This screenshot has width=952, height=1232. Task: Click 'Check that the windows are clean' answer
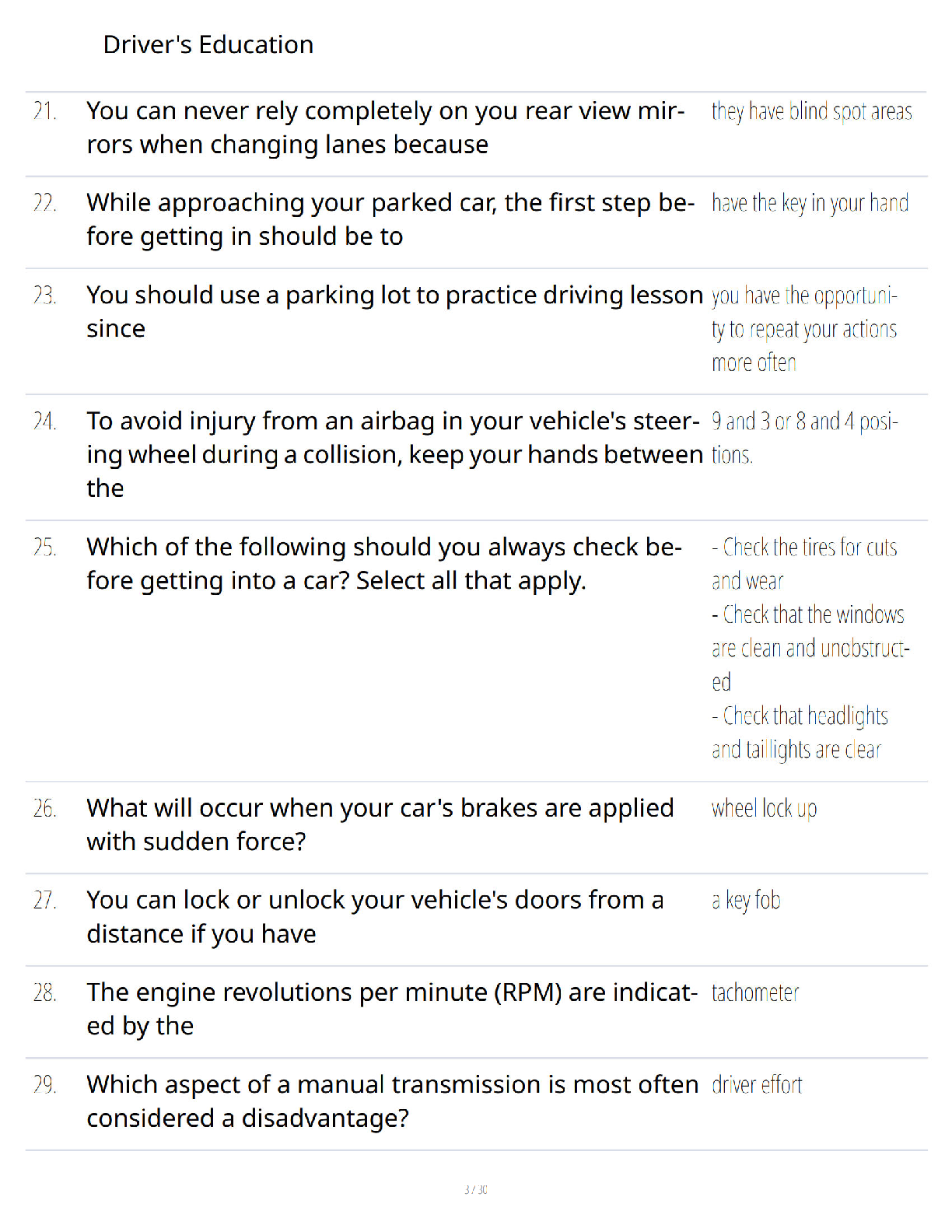810,648
